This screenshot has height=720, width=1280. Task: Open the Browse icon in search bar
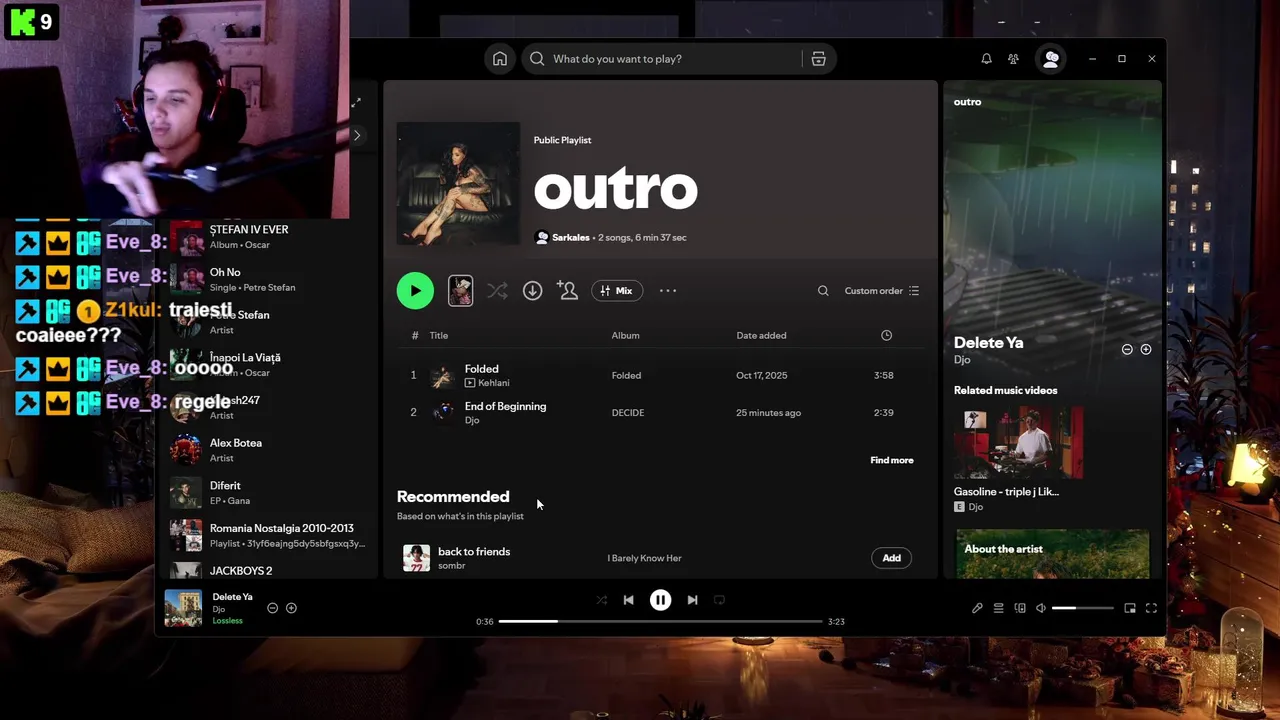(818, 59)
